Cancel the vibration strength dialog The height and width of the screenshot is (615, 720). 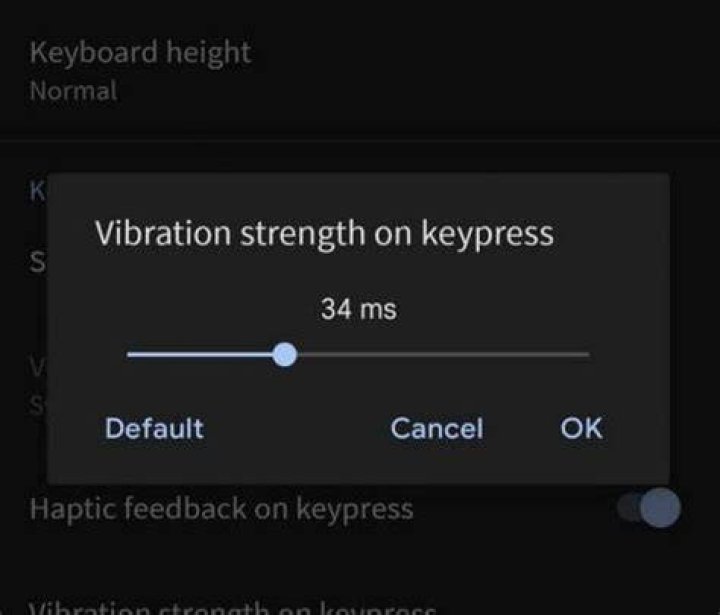tap(437, 428)
